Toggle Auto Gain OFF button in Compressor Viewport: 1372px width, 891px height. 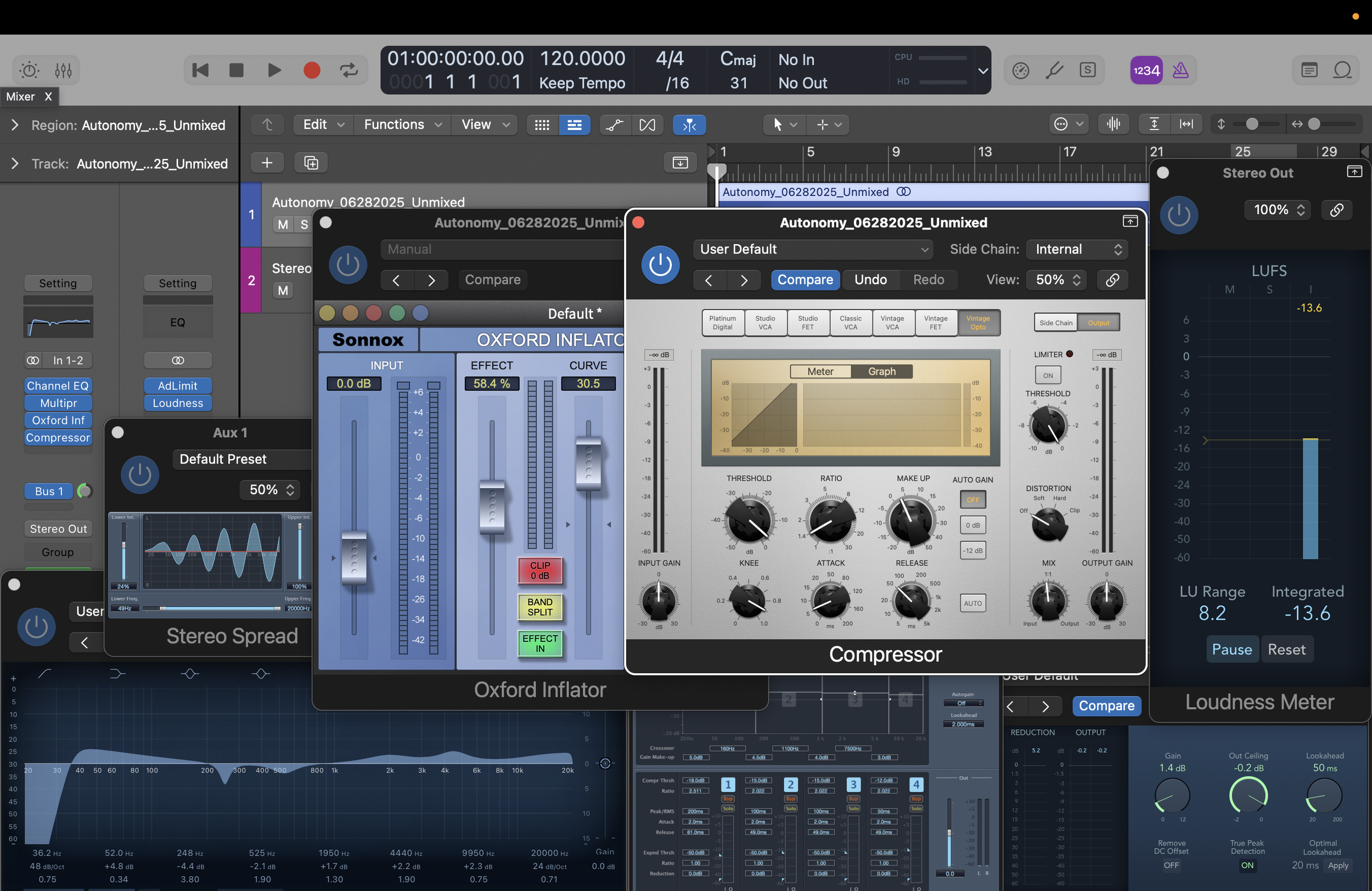pos(972,500)
